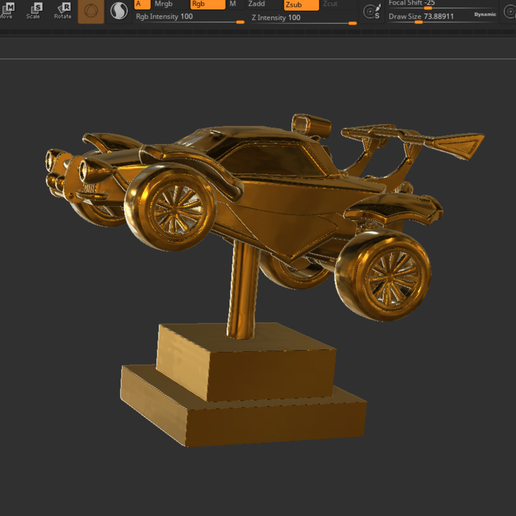Toggle the Dynamic draw size button
The width and height of the screenshot is (516, 516).
click(x=485, y=15)
